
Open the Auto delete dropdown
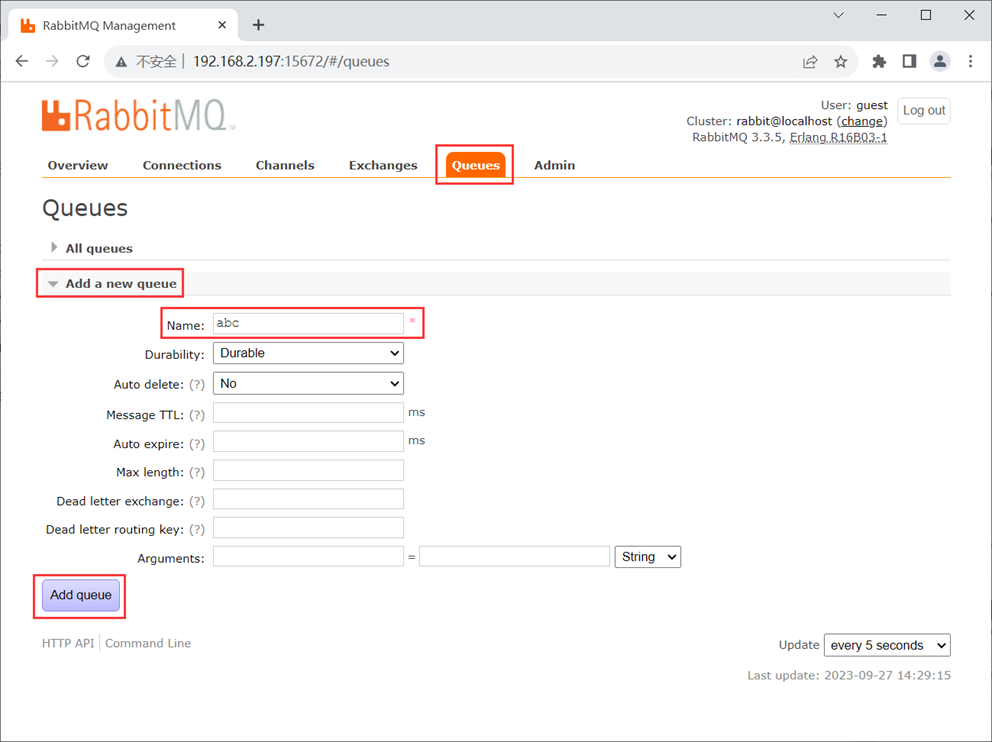(308, 383)
